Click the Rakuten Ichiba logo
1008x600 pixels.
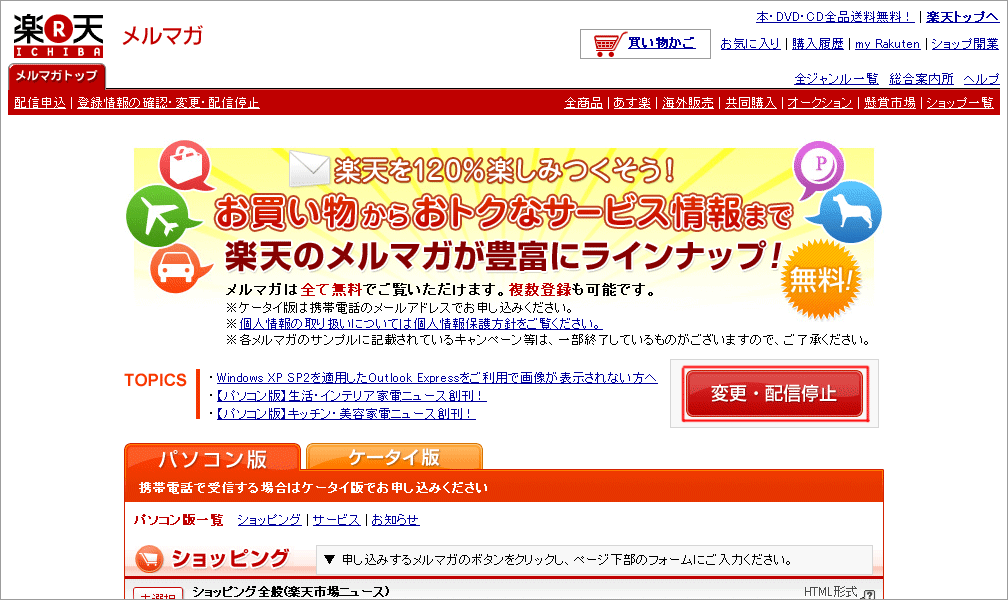pos(58,36)
